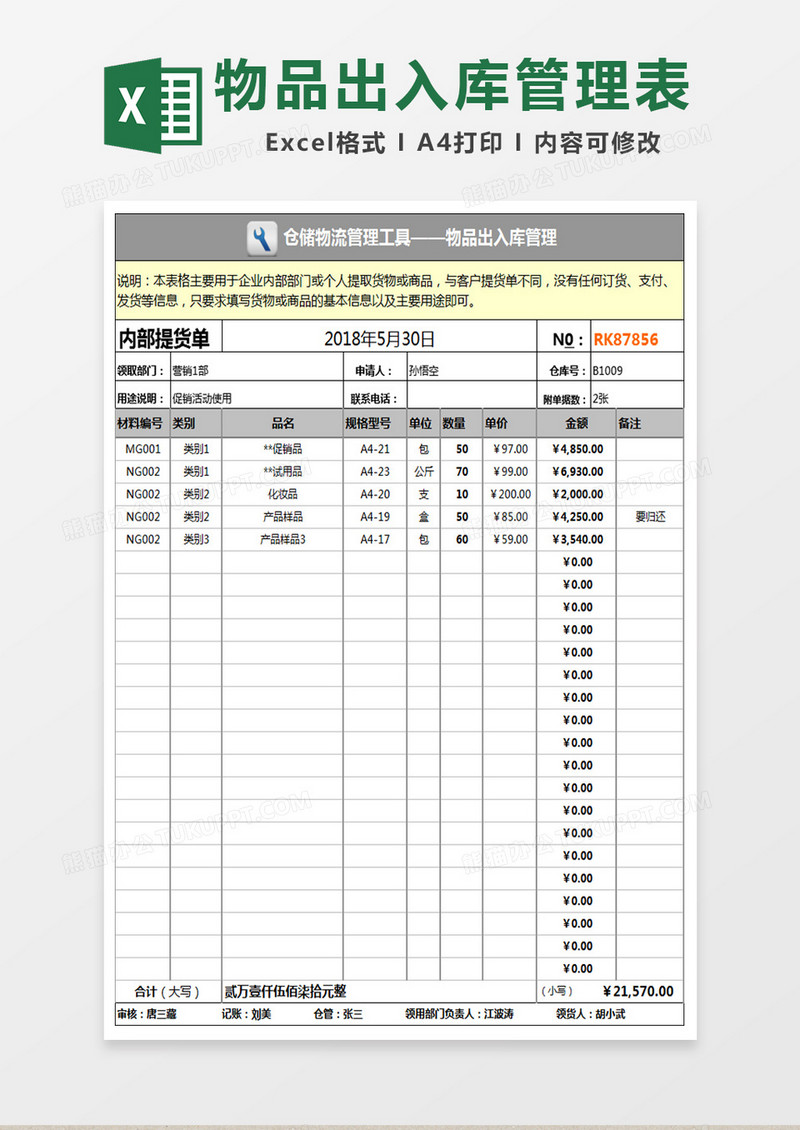Screen dimensions: 800x1130
Task: Click the 合计（大写） label cell
Action: (168, 992)
